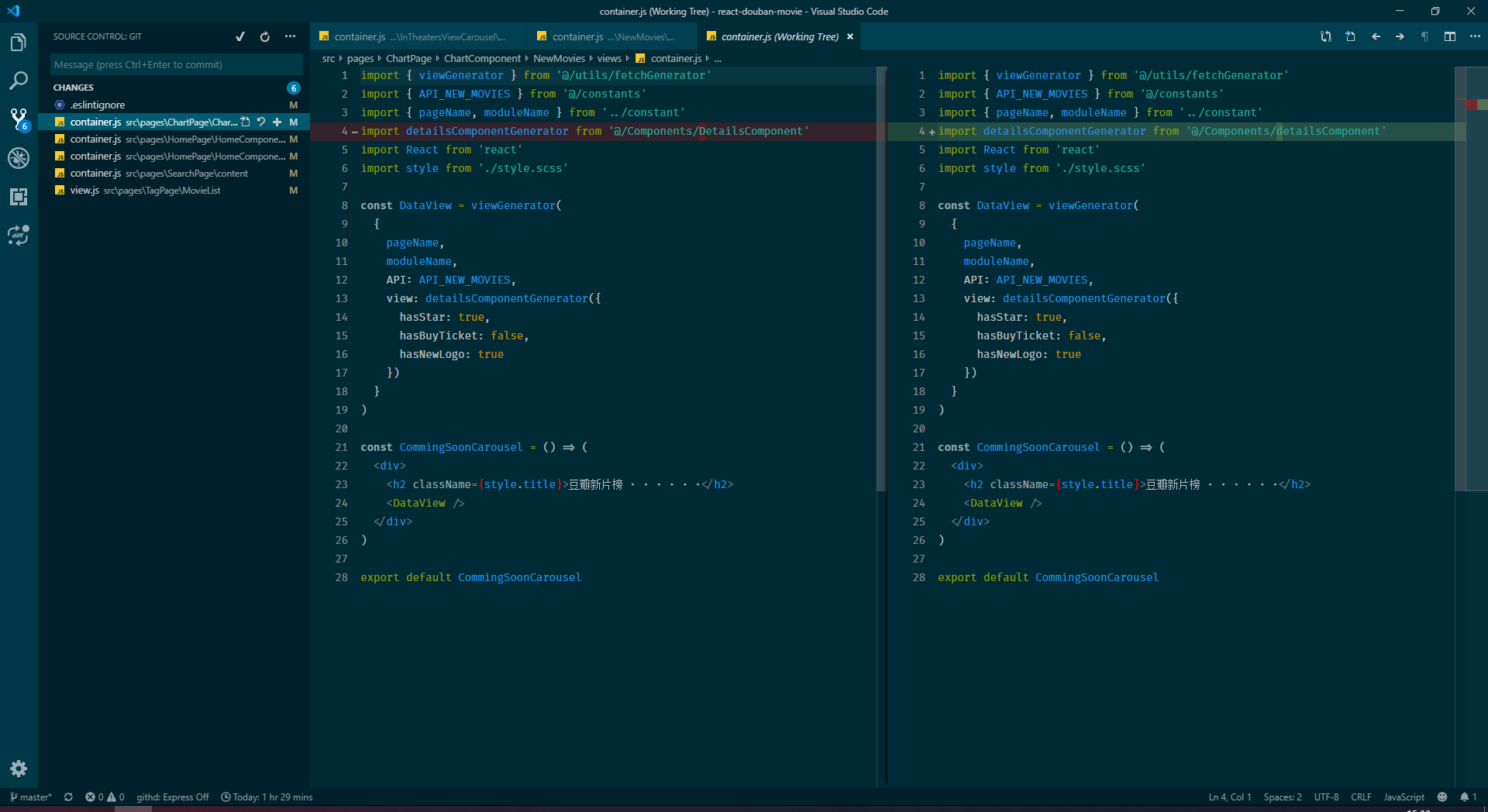The image size is (1488, 812).
Task: Toggle whitespace trim pilcrow icon
Action: coord(1424,36)
